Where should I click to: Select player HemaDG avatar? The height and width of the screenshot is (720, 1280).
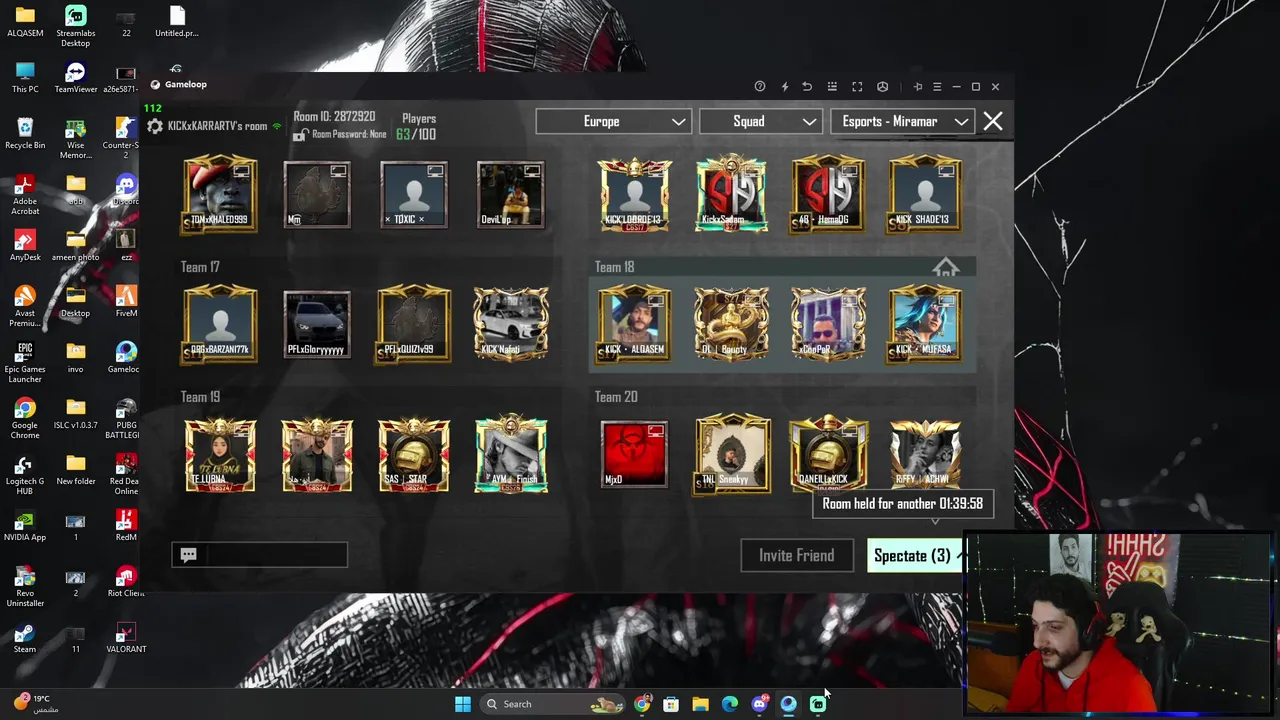tap(828, 194)
